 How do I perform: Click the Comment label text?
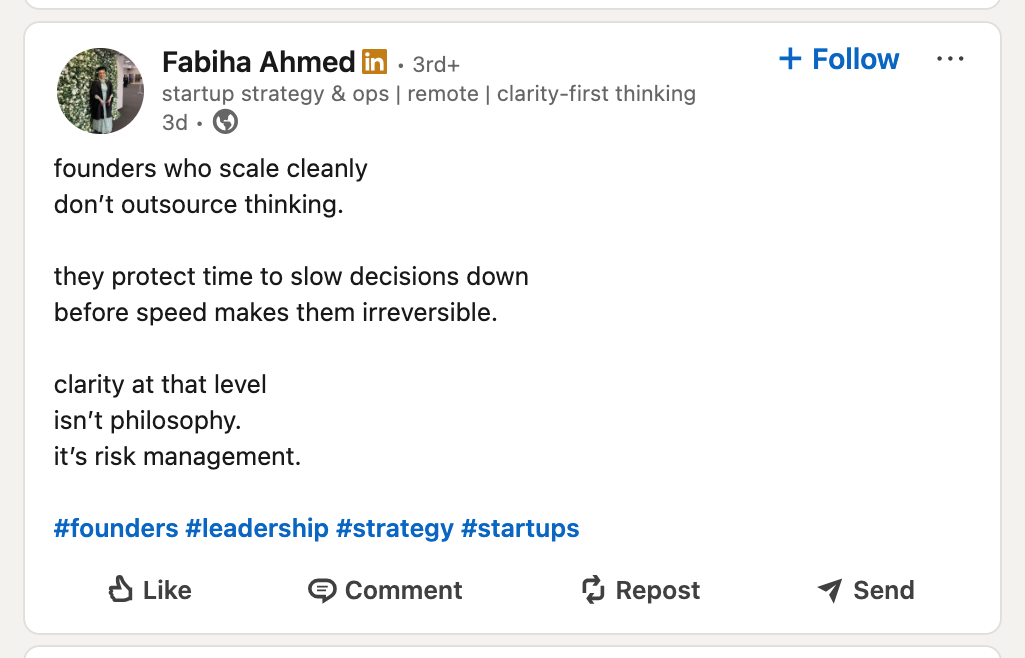403,590
